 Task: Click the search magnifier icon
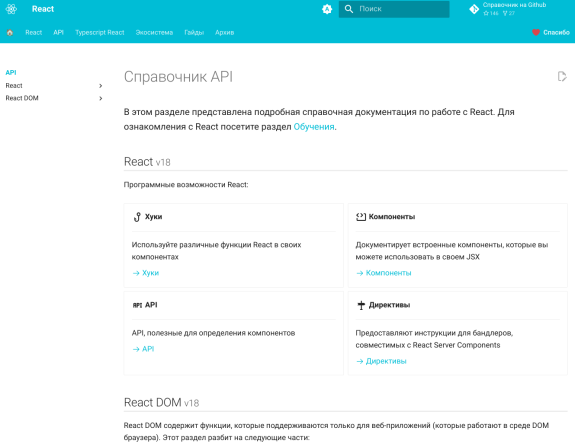[349, 9]
